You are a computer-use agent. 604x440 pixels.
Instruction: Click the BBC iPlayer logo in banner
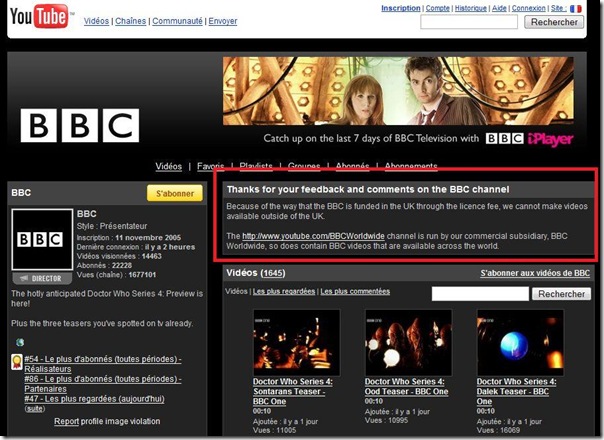coord(530,139)
